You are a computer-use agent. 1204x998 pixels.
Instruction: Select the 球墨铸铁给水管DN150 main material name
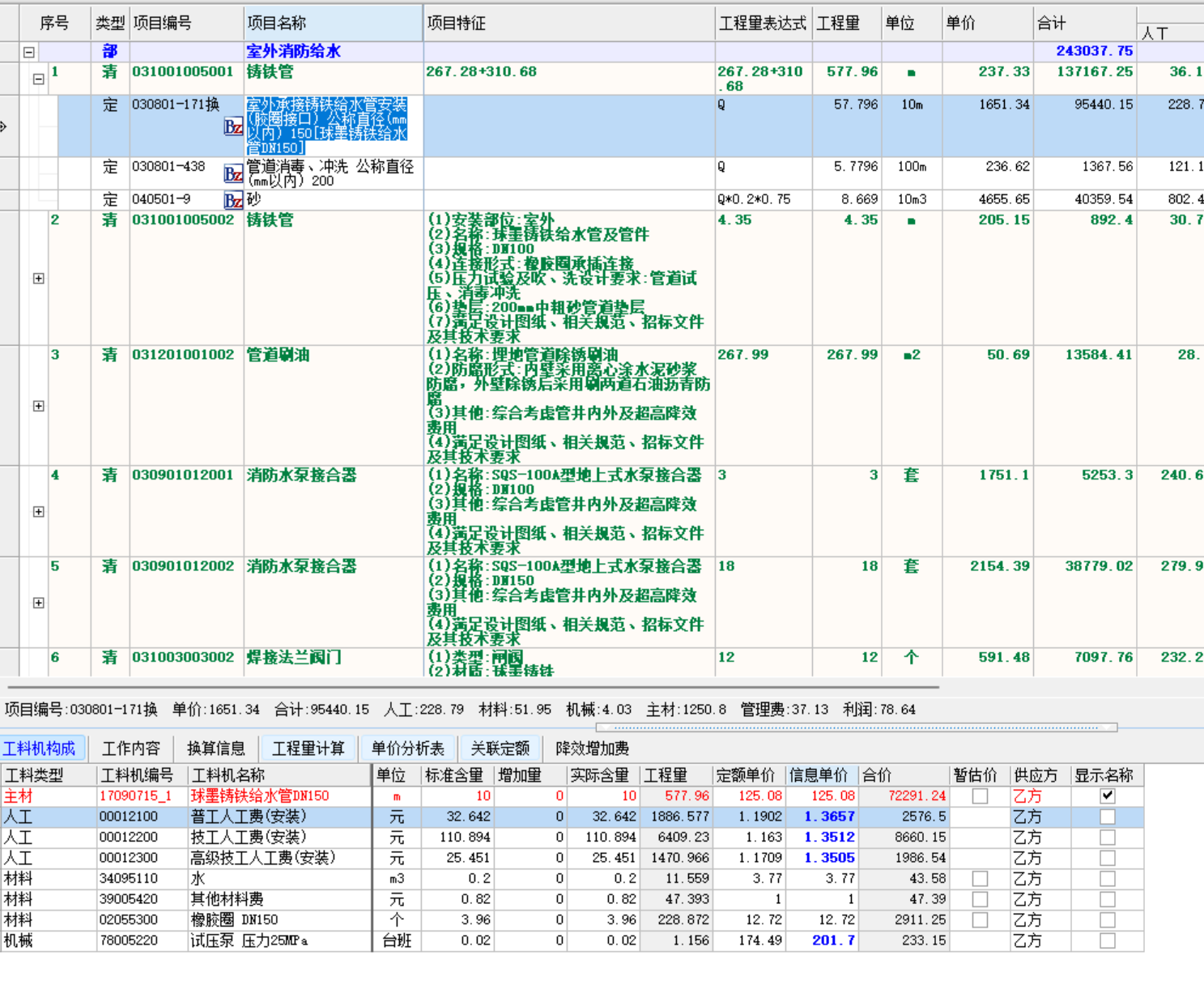(260, 796)
